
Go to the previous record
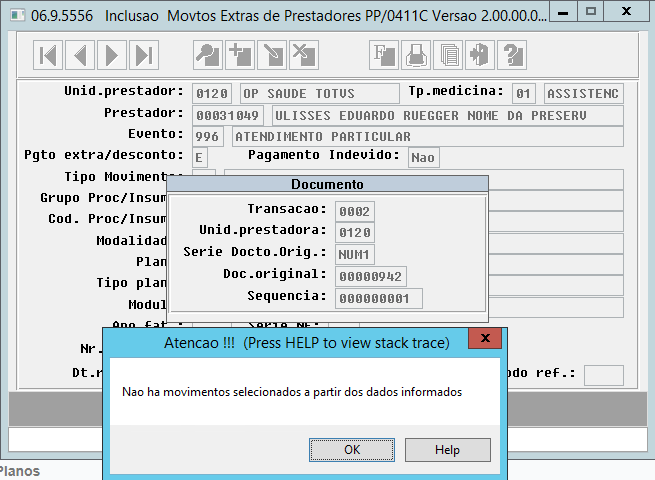tap(80, 55)
